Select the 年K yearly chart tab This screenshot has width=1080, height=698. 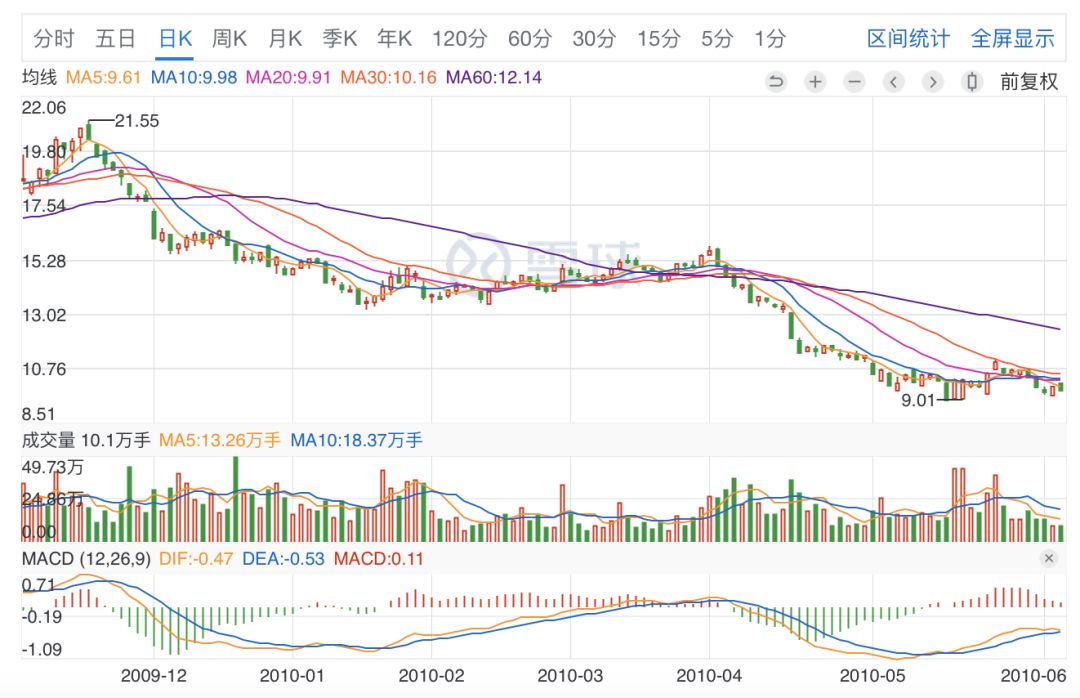395,39
